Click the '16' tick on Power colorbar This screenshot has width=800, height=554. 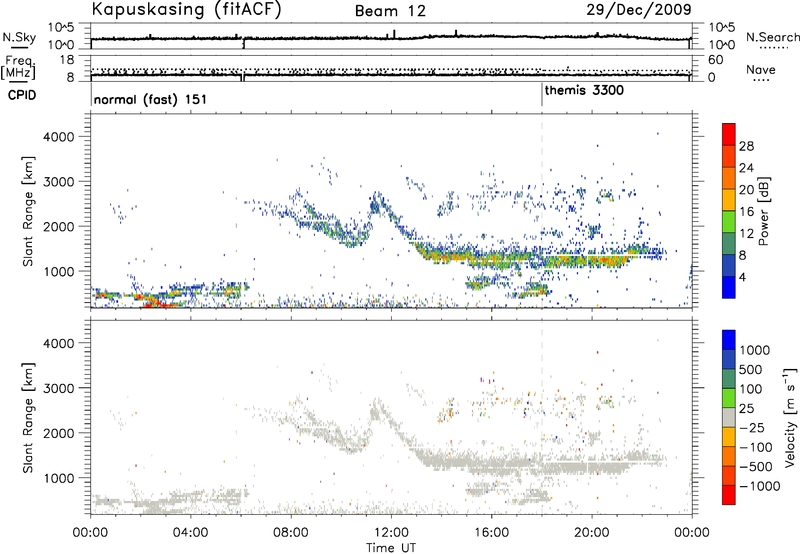(x=746, y=212)
